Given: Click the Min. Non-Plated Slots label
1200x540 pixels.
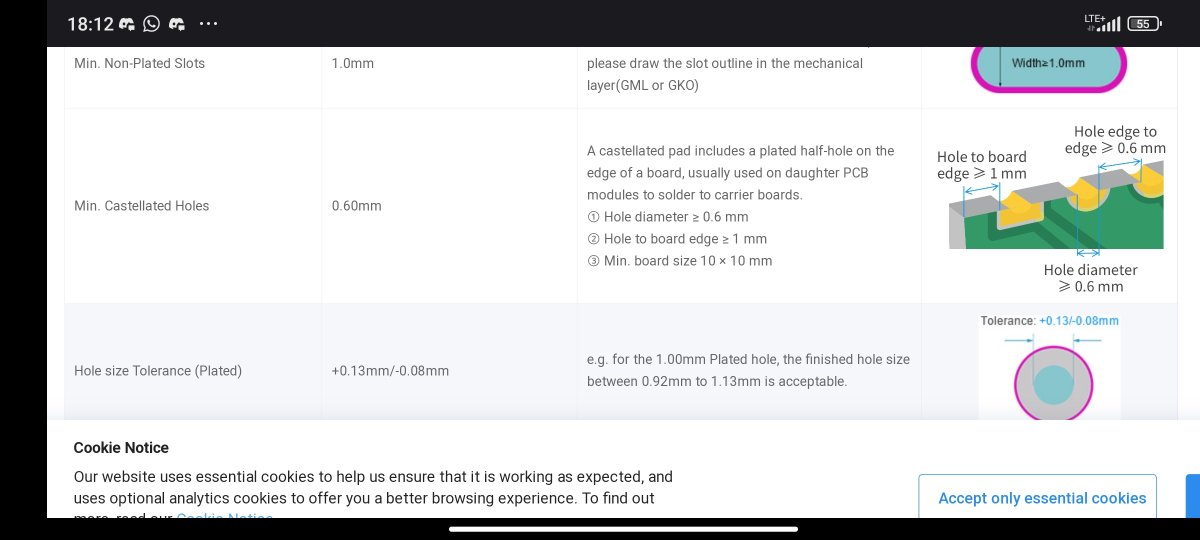Looking at the screenshot, I should (x=139, y=63).
